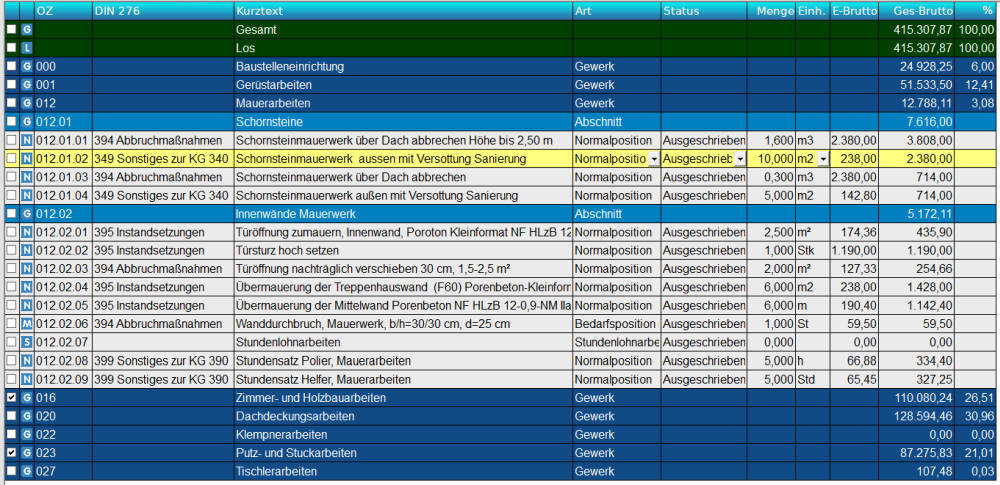This screenshot has height=485, width=1000.
Task: Click the S icon of Stundenlohnarbeiten row 012.02.07
Action: pyautogui.click(x=27, y=342)
